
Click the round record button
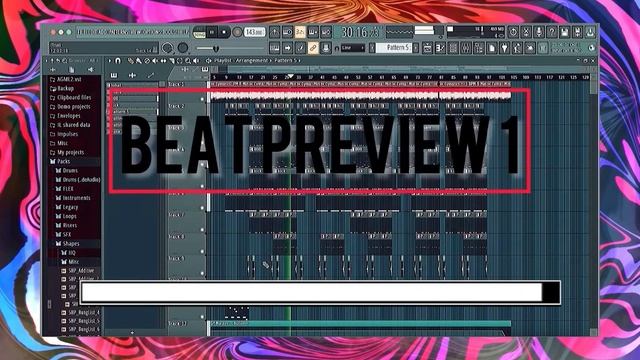point(237,32)
